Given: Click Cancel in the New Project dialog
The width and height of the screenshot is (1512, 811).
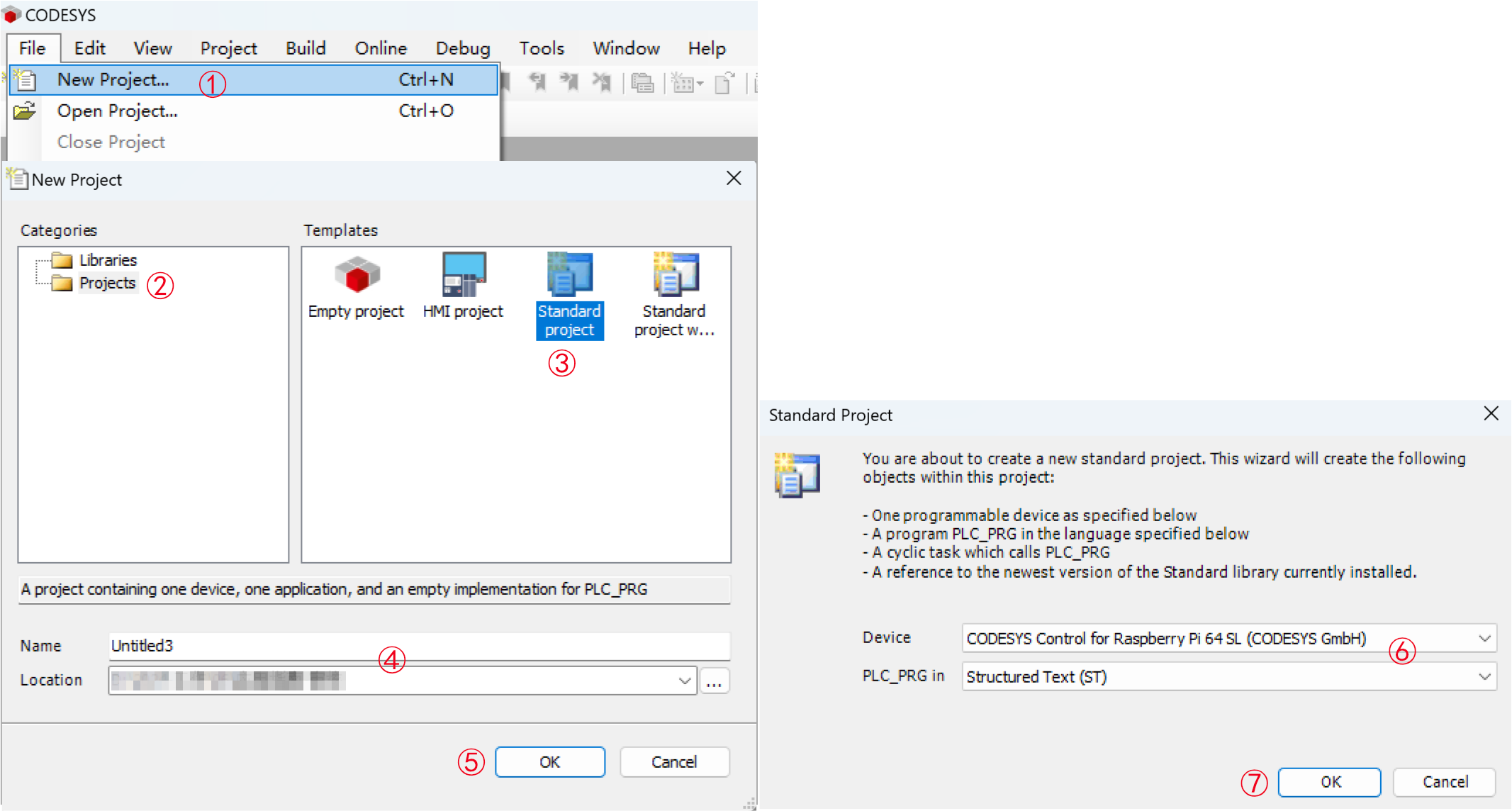Looking at the screenshot, I should [x=674, y=762].
